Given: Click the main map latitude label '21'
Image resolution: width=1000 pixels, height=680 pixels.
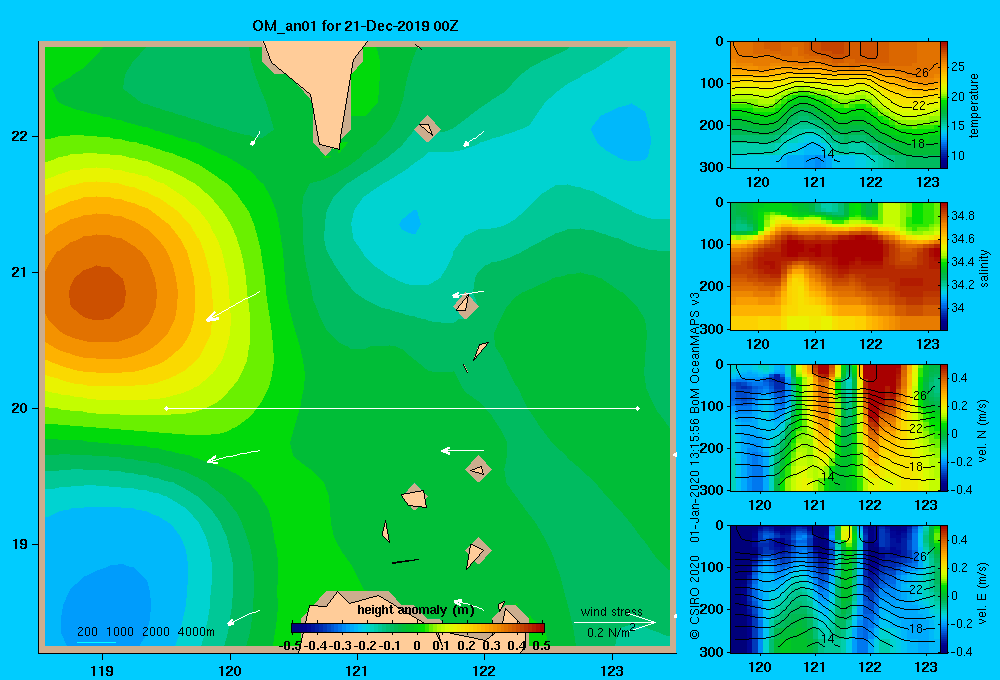Looking at the screenshot, I should (20, 272).
